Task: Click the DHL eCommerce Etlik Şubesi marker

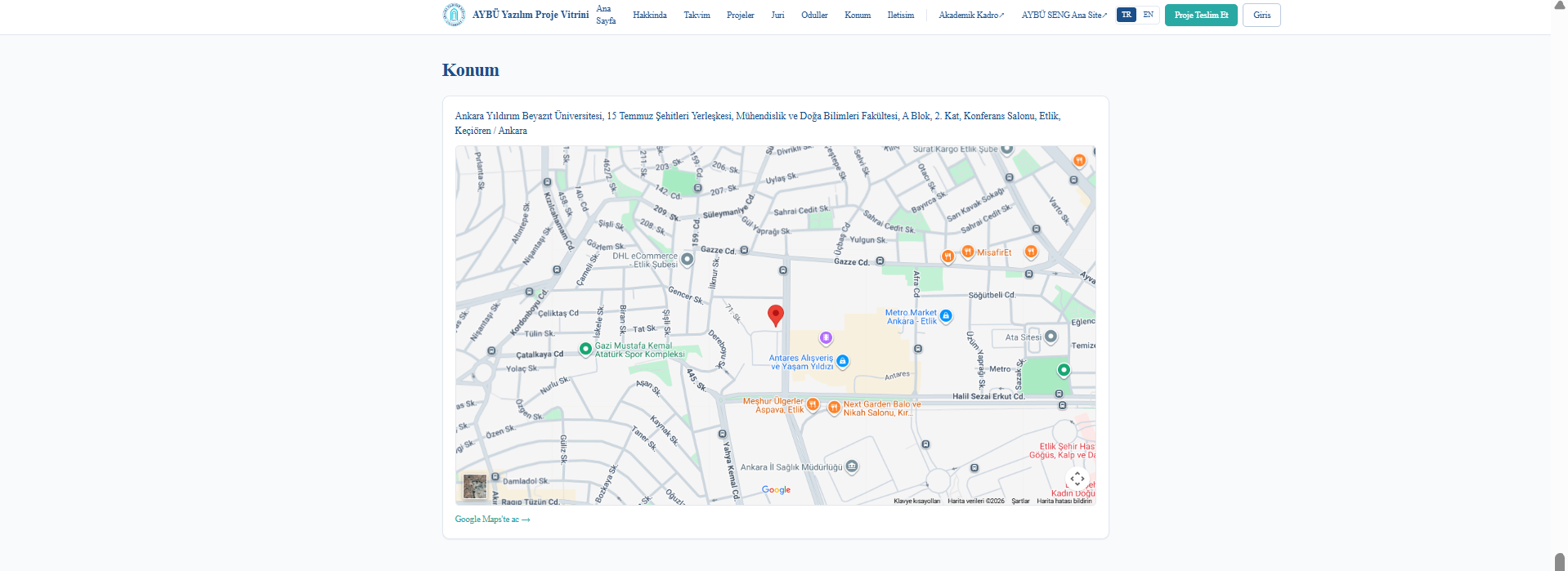Action: pos(688,259)
